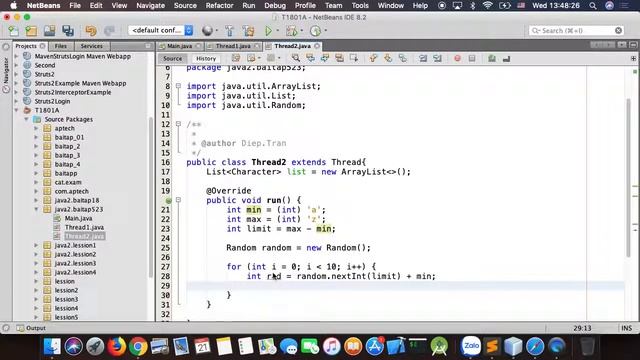Select the Projects tab

(x=26, y=46)
